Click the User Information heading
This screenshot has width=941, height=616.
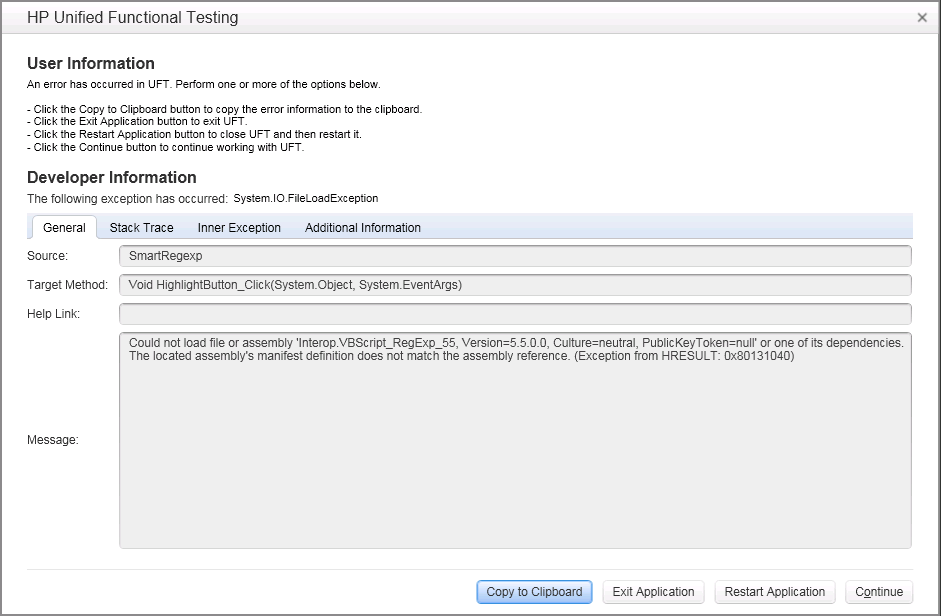[x=91, y=64]
